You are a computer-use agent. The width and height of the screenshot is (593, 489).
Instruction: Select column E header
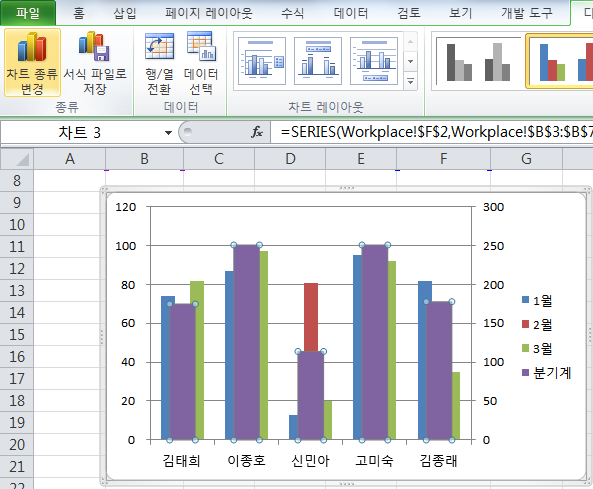pyautogui.click(x=361, y=159)
